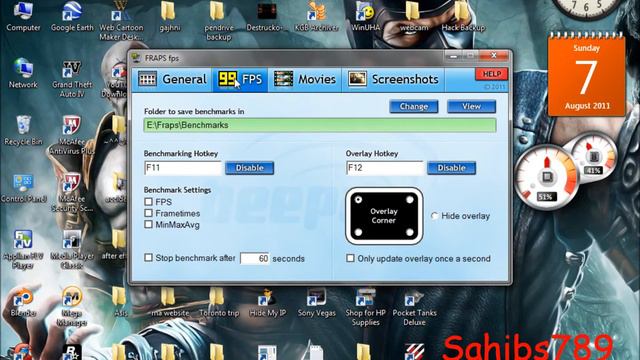Open the Screenshots tab

coord(393,79)
